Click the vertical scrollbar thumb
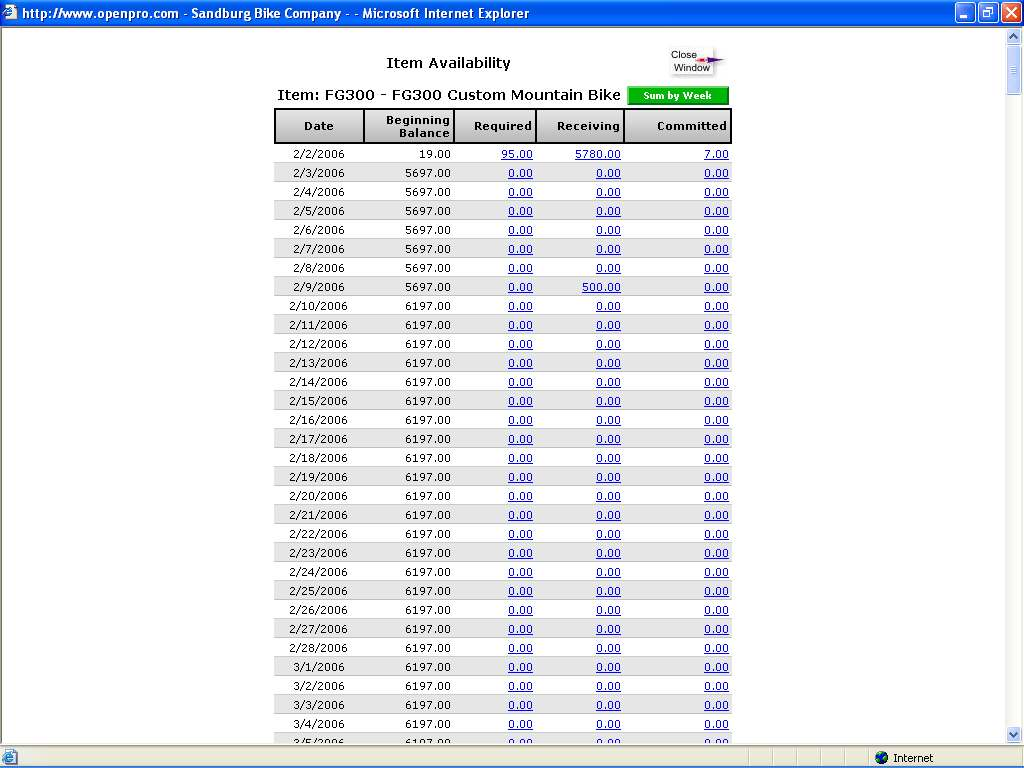This screenshot has width=1024, height=768. pyautogui.click(x=1014, y=70)
